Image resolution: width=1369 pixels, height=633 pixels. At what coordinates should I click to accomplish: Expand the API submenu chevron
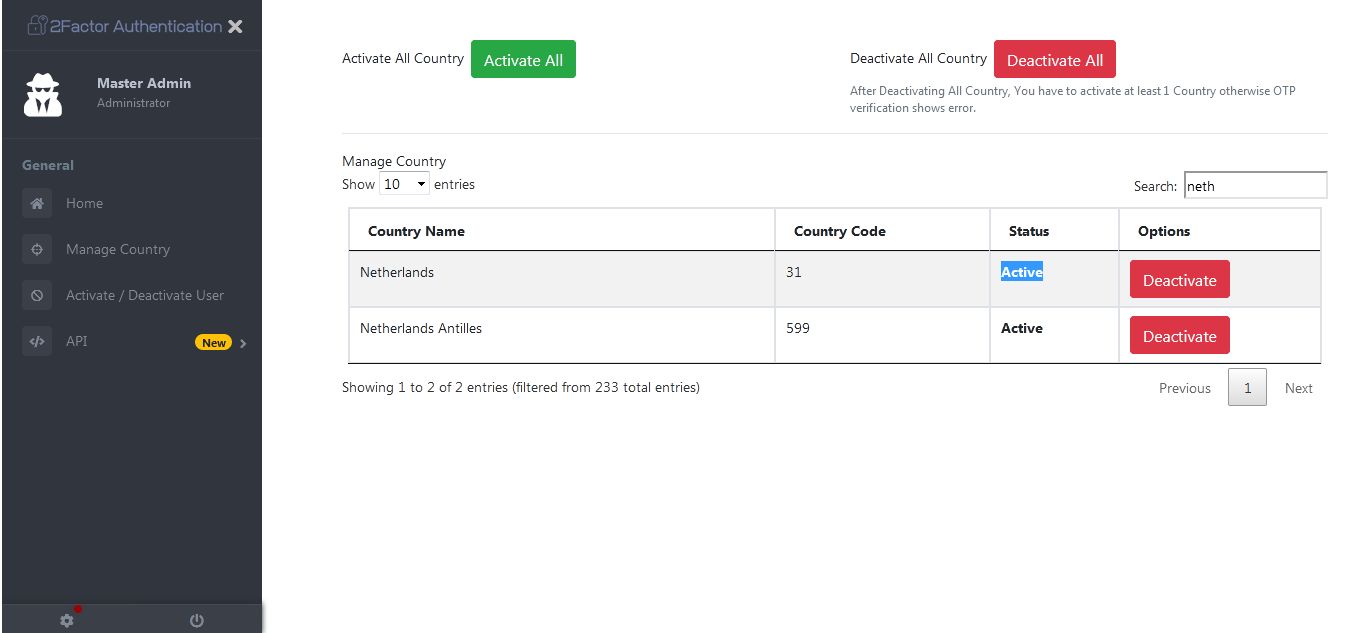click(x=243, y=343)
